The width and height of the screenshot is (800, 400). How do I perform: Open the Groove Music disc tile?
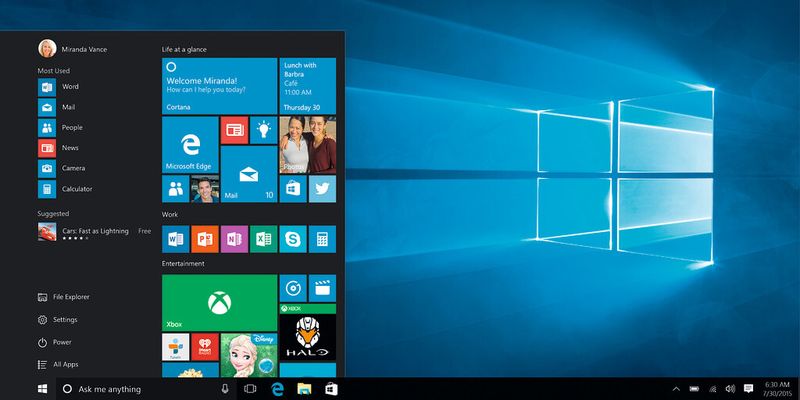point(293,288)
